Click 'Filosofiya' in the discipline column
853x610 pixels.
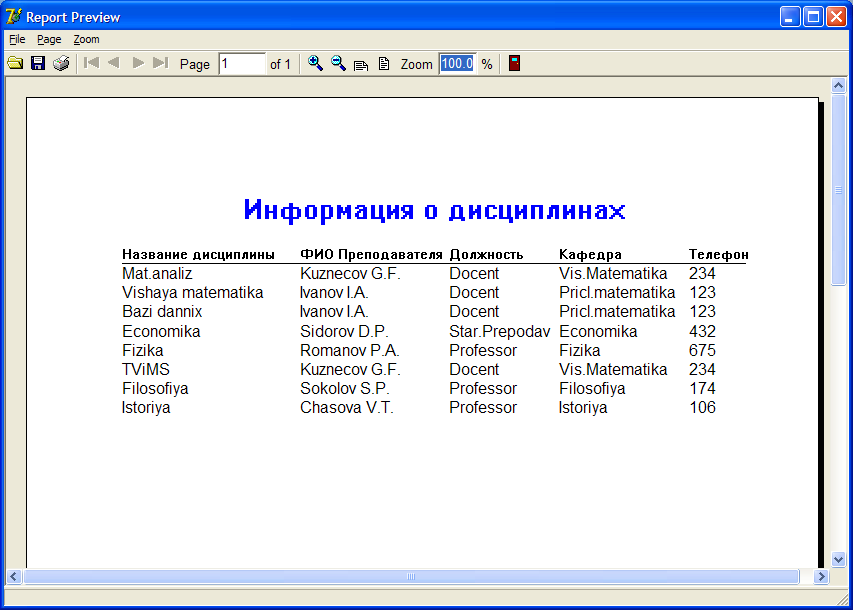(x=155, y=389)
